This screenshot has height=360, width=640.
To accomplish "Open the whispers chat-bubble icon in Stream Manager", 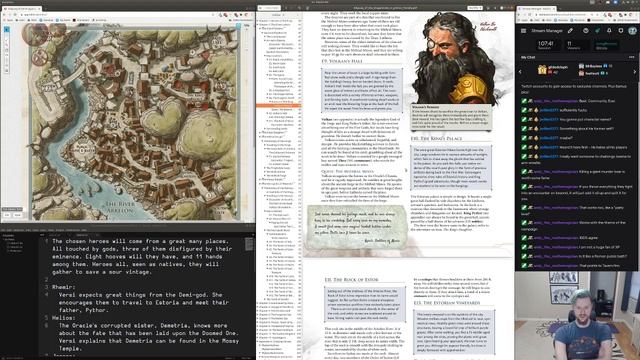I will [621, 31].
